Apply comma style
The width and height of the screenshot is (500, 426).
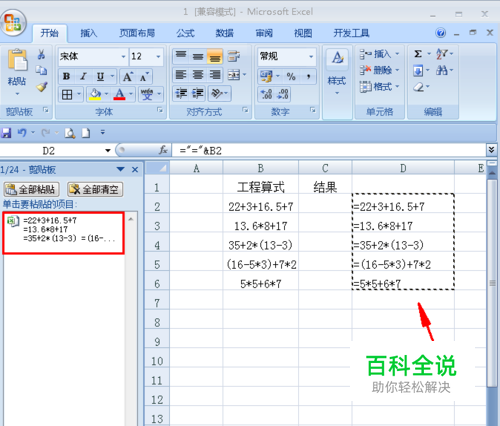309,77
